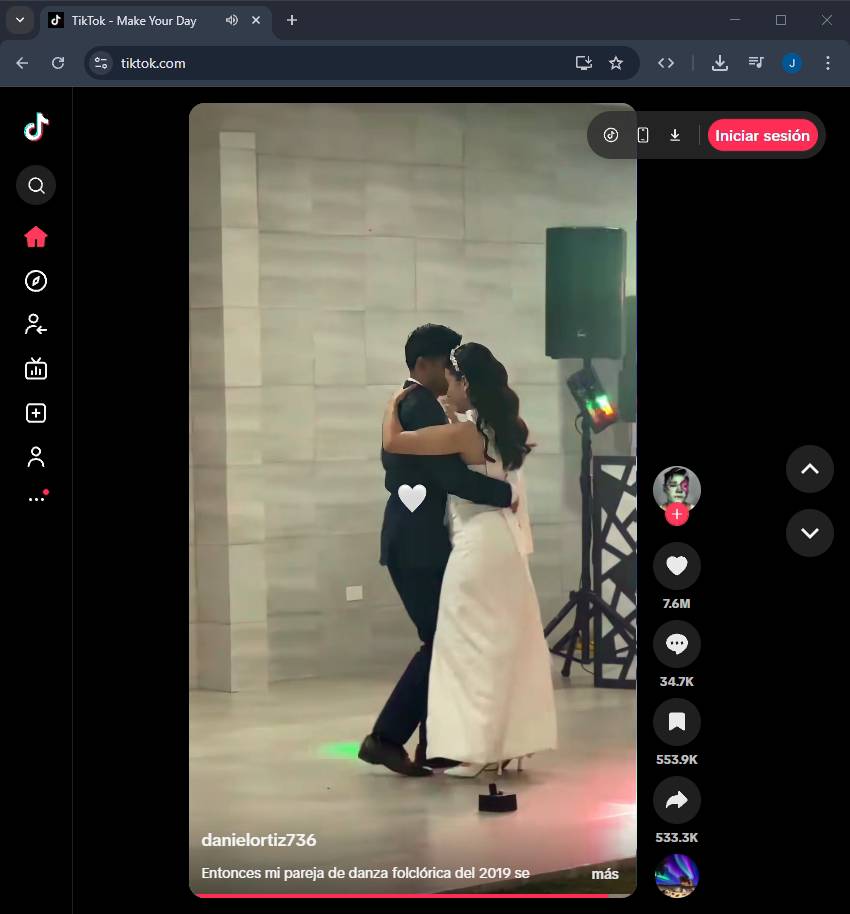Skip to the next video arrow
The width and height of the screenshot is (850, 914).
click(810, 532)
